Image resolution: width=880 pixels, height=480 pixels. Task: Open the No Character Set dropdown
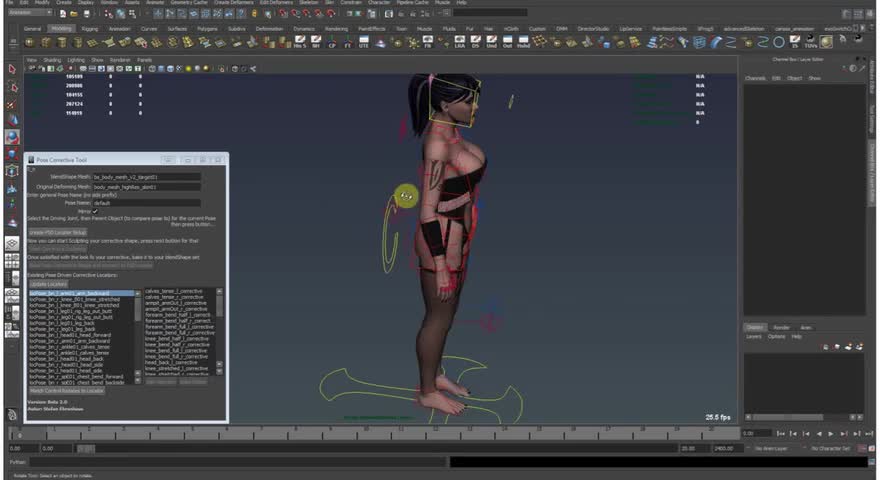[x=830, y=449]
